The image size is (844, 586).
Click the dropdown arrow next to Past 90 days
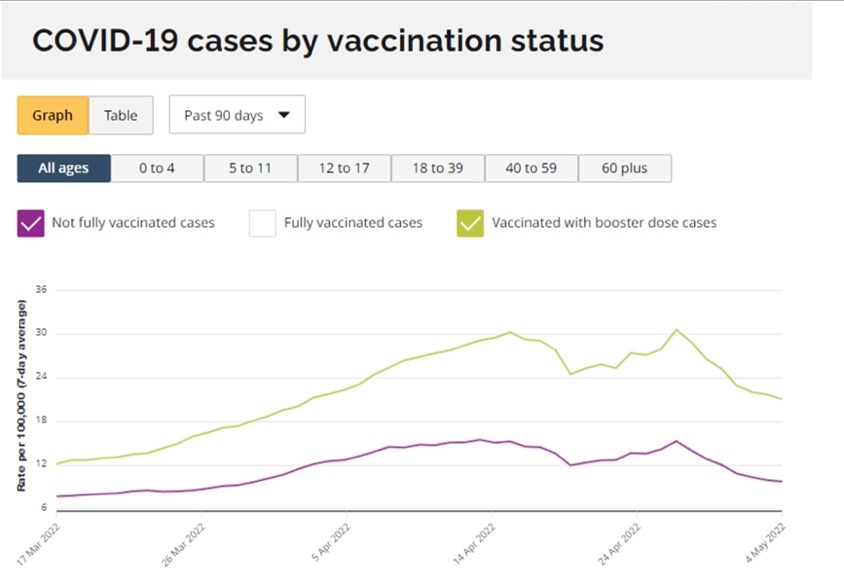pyautogui.click(x=284, y=115)
